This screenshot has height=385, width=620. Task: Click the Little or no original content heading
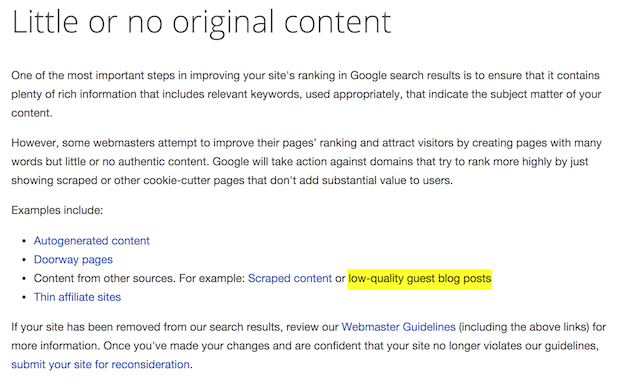(202, 22)
